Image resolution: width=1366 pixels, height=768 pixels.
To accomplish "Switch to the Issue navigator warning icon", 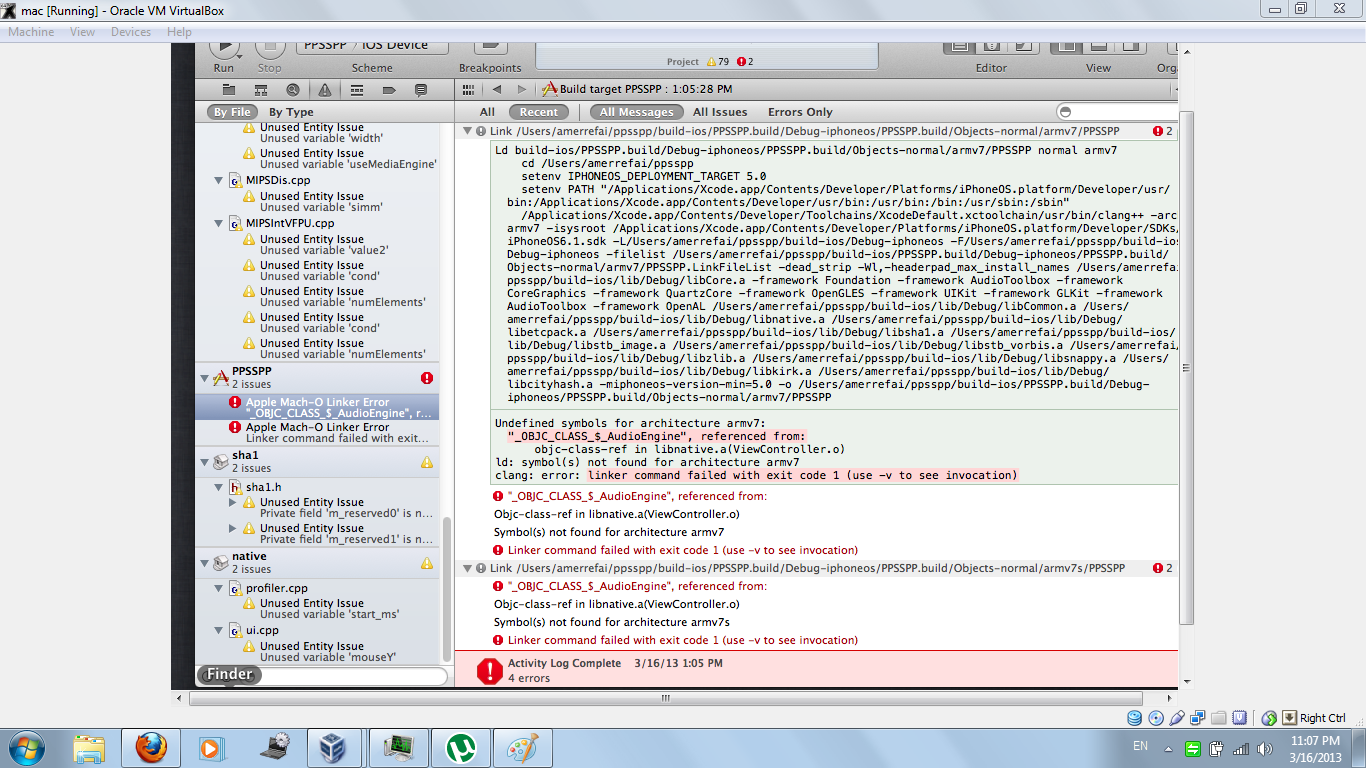I will (325, 90).
